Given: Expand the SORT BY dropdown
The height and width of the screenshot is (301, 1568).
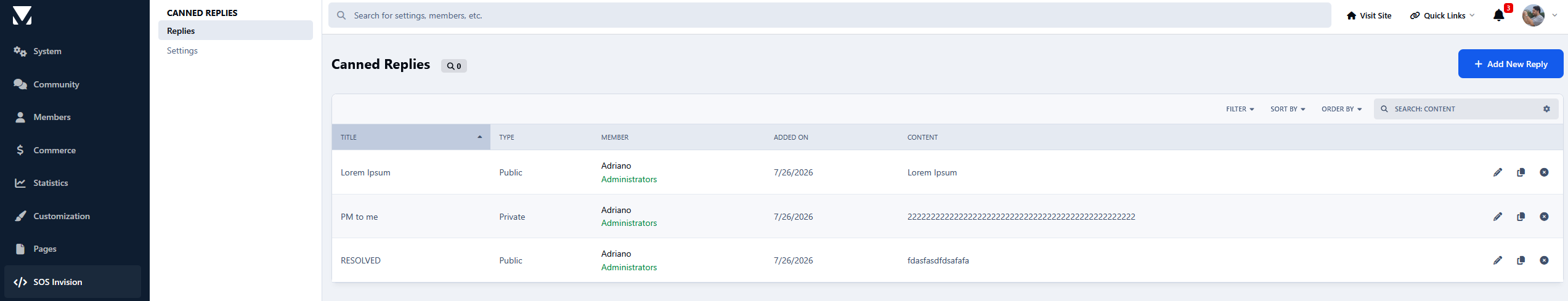Looking at the screenshot, I should 1288,109.
